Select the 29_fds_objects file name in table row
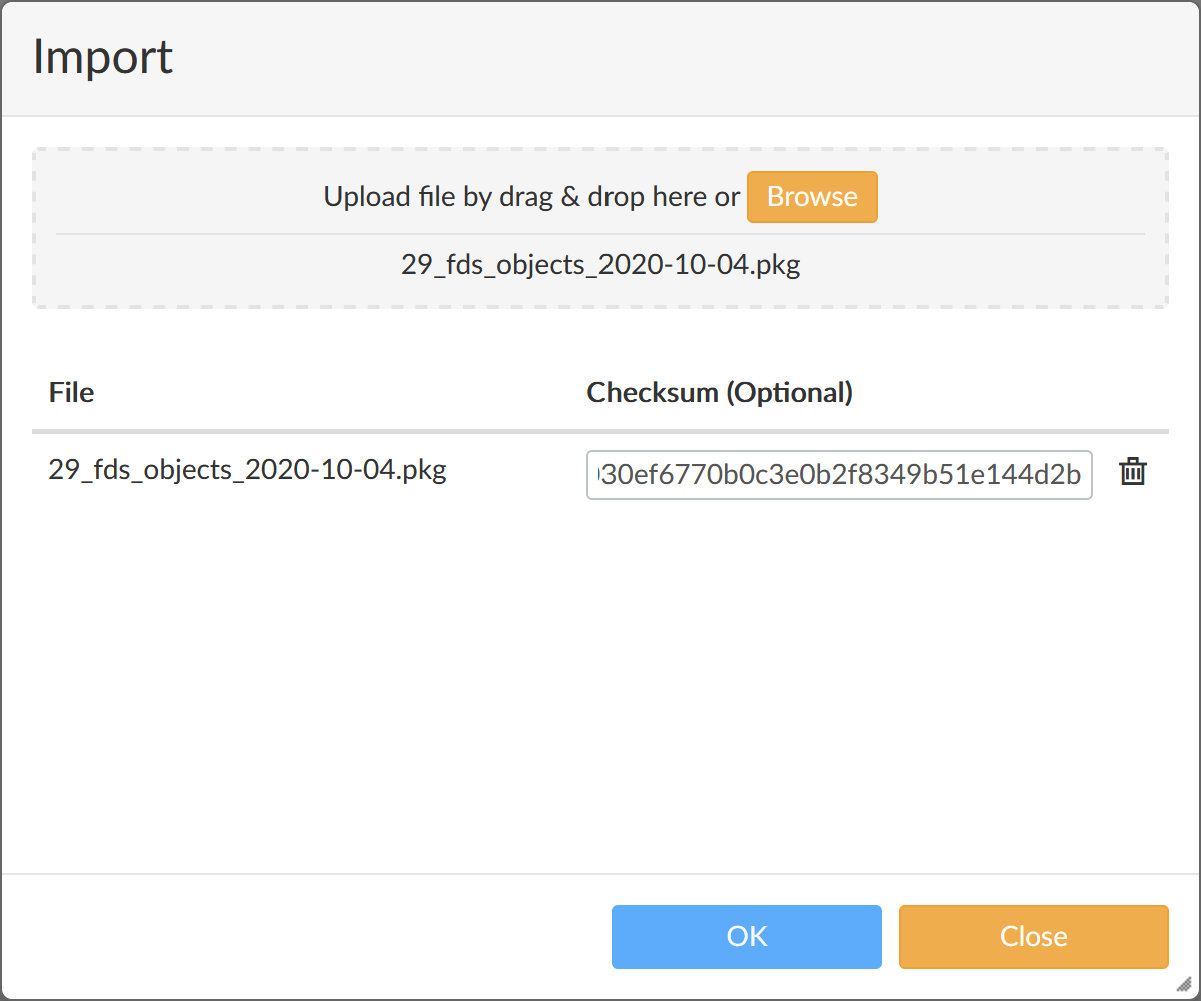The height and width of the screenshot is (1001, 1201). click(x=247, y=470)
